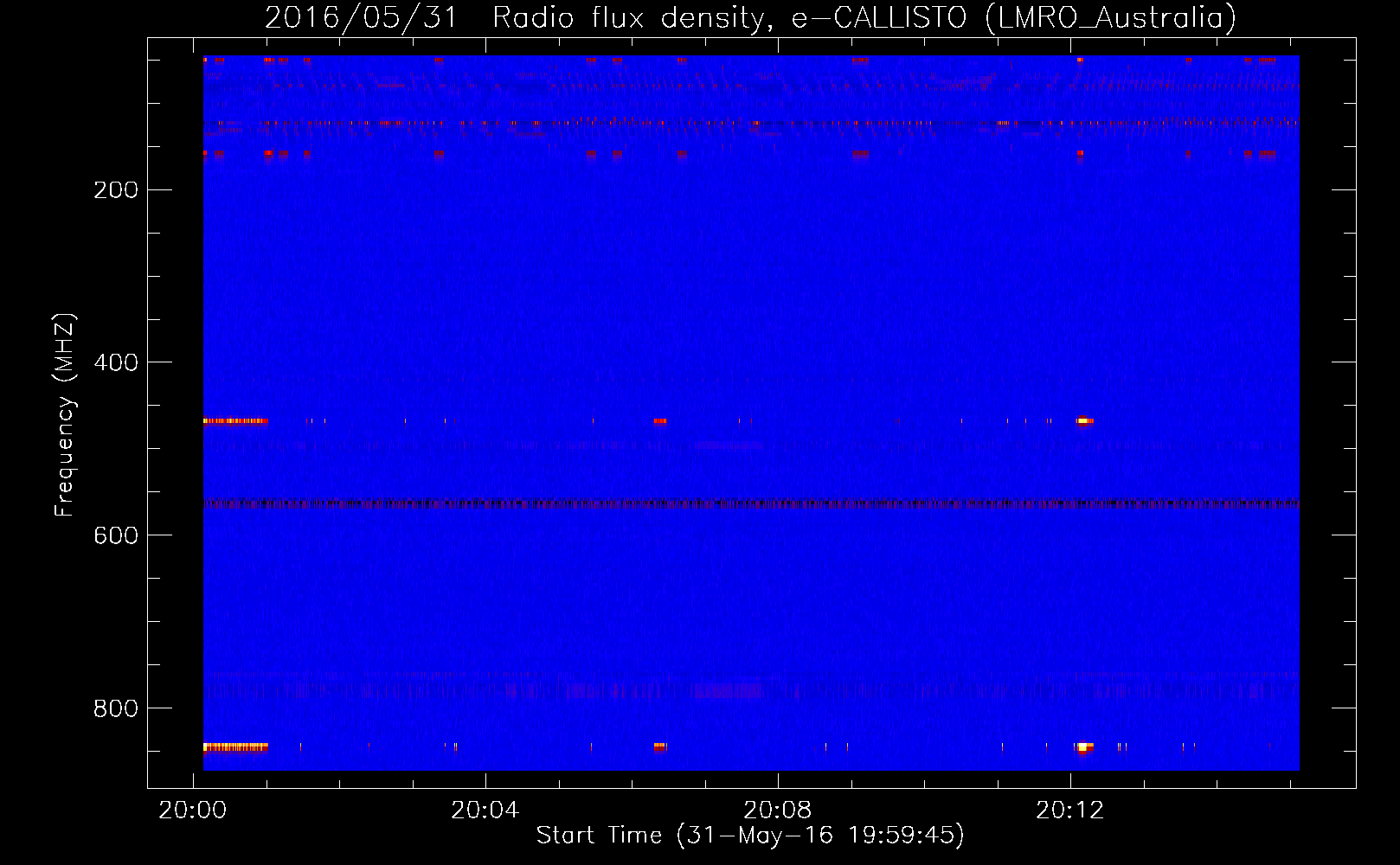Image resolution: width=1400 pixels, height=865 pixels.
Task: Click the '20:04' time tick label
Action: [x=485, y=810]
